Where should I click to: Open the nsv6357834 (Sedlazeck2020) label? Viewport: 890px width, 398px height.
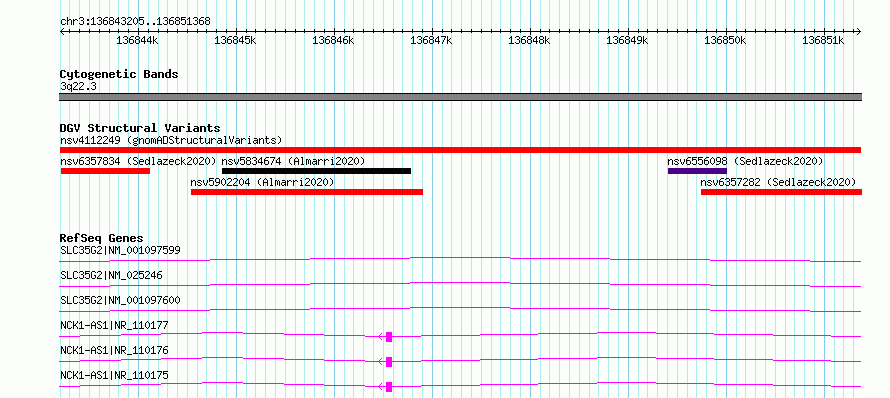[138, 161]
